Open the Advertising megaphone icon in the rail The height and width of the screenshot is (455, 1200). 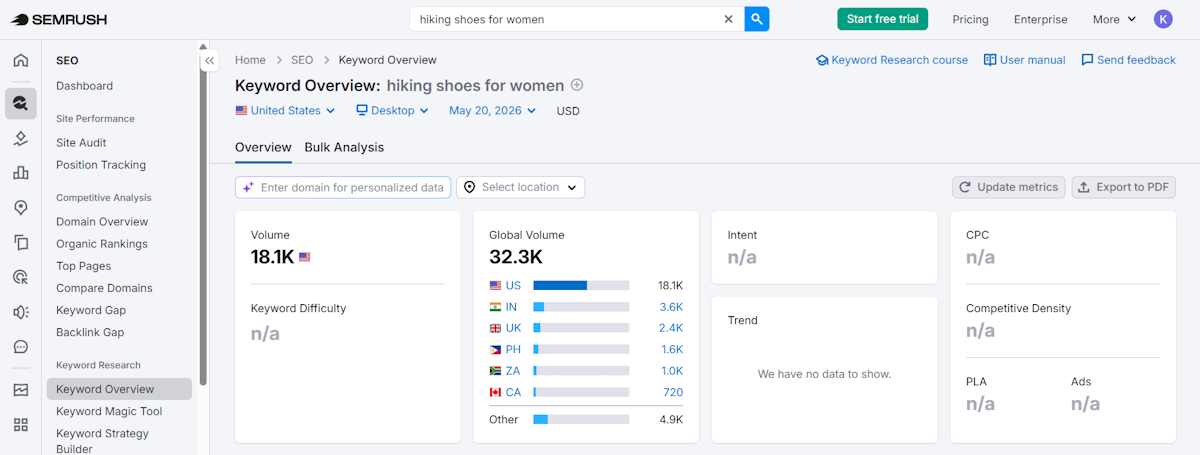(x=20, y=312)
